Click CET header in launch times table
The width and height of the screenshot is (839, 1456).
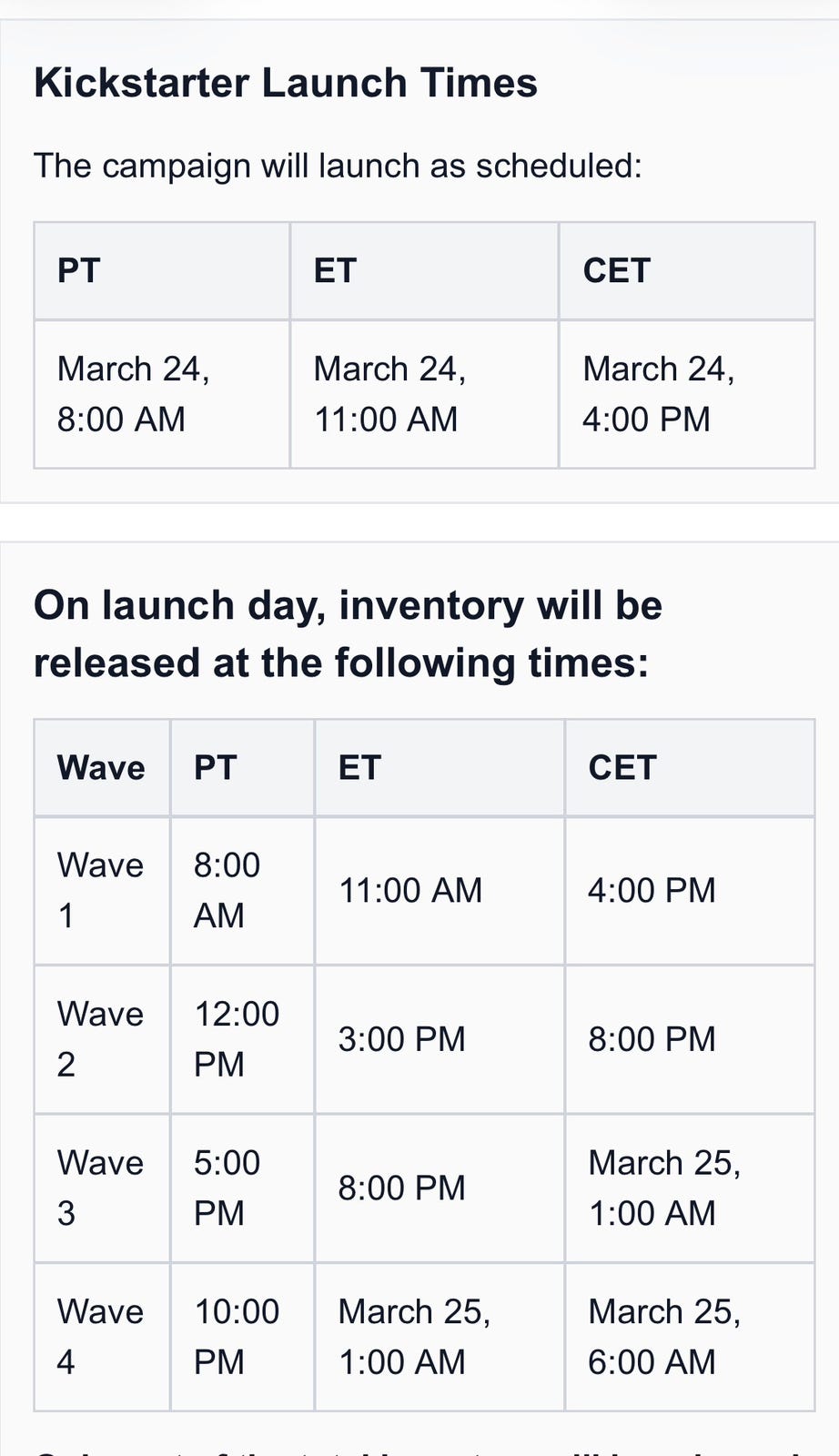click(x=616, y=271)
